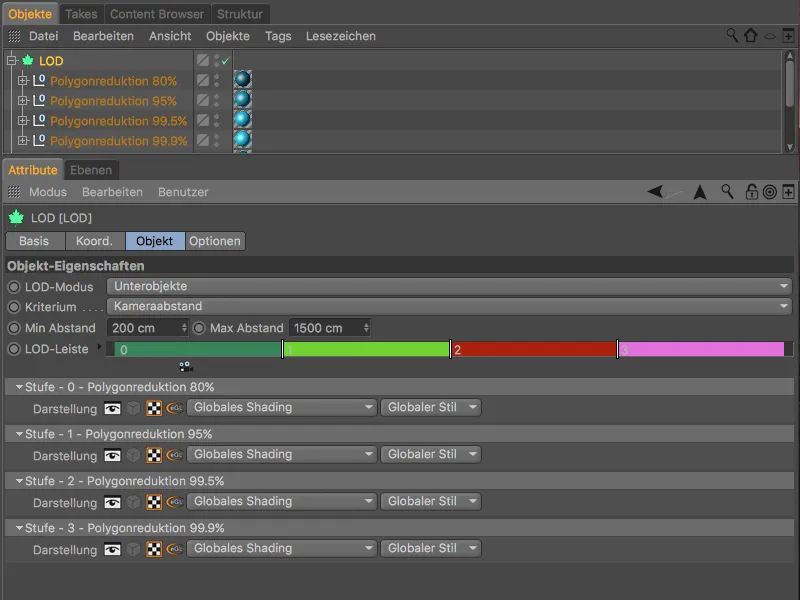This screenshot has width=800, height=600.
Task: Click the camera marker below the LOD-Leiste
Action: coord(186,366)
